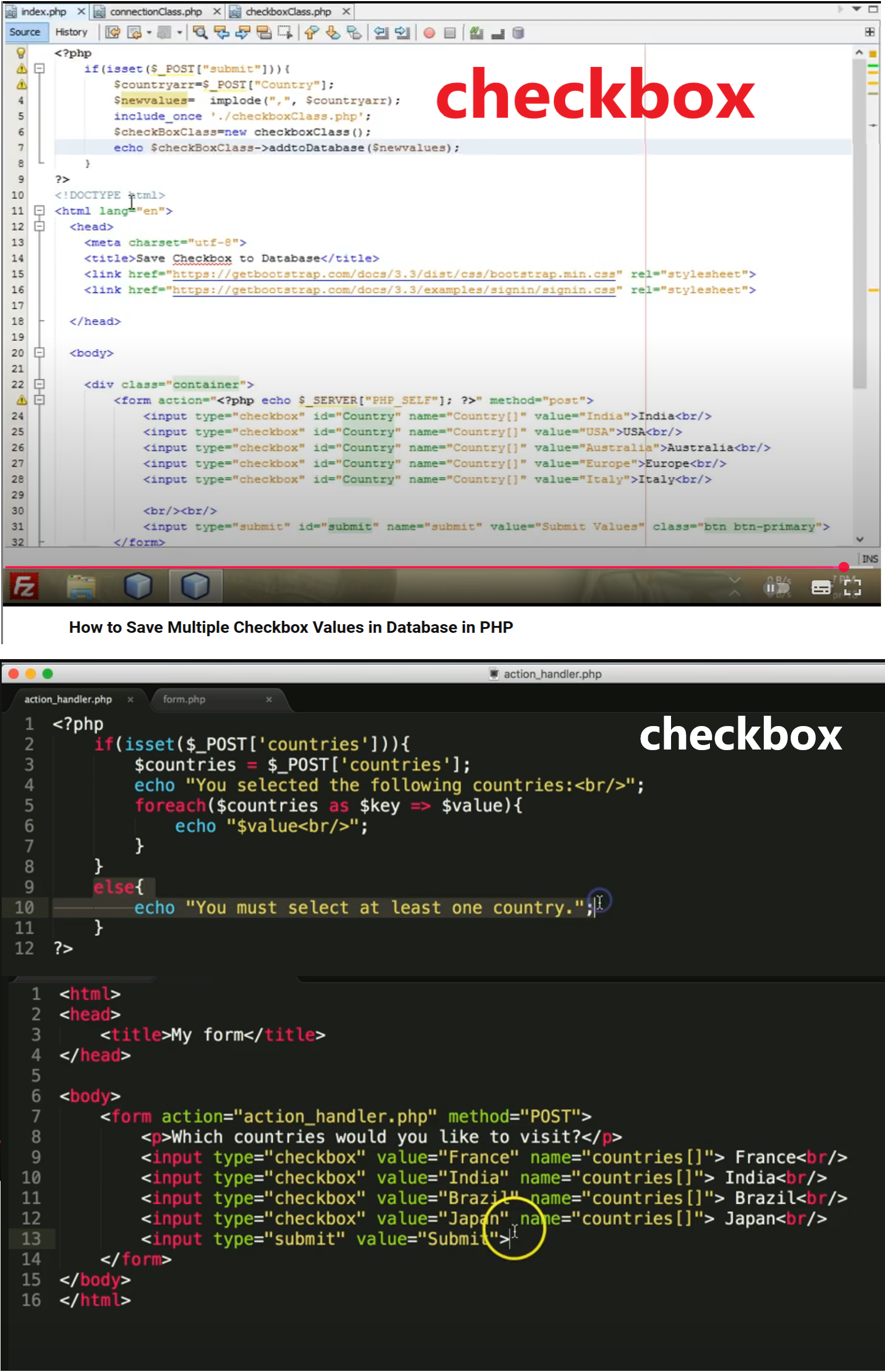This screenshot has height=1372, width=885.
Task: Switch to Source view toggle
Action: click(25, 32)
